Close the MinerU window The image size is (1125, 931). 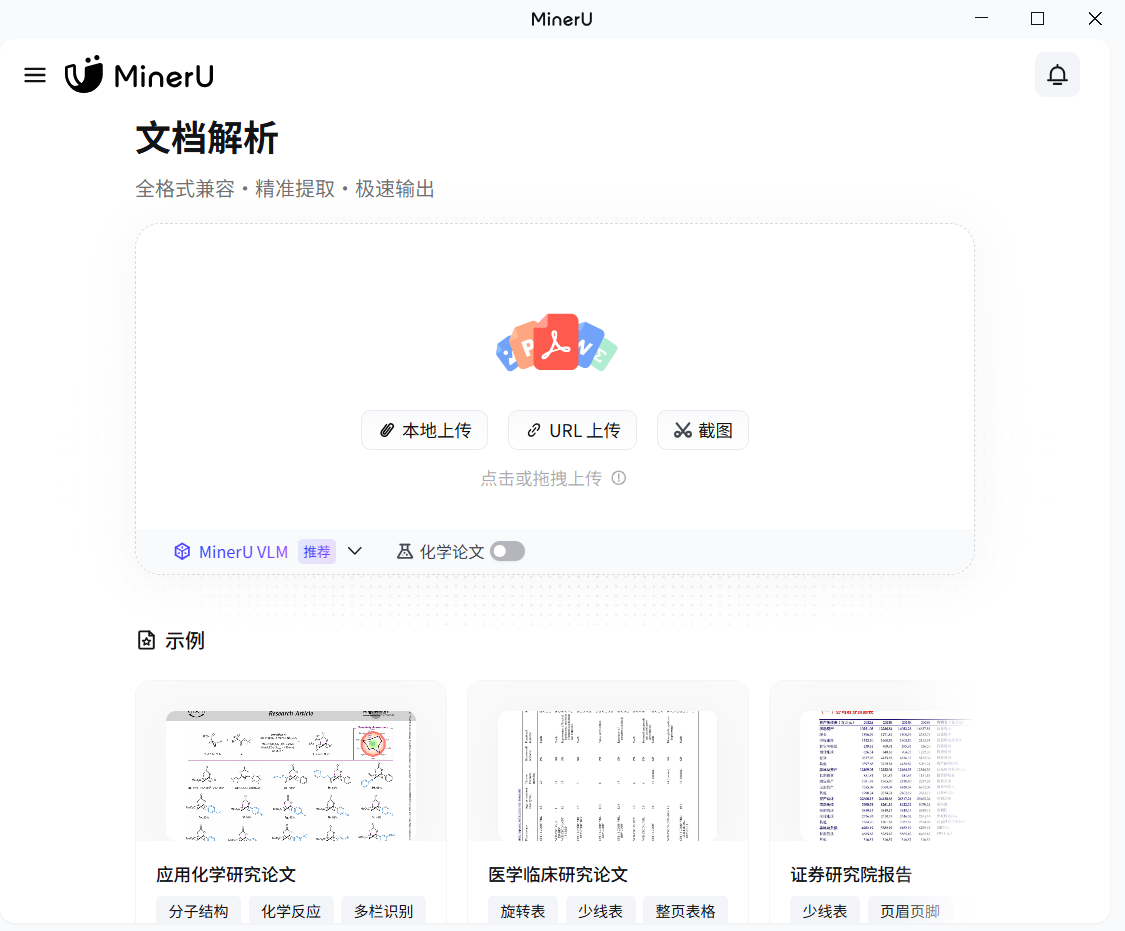pos(1095,18)
